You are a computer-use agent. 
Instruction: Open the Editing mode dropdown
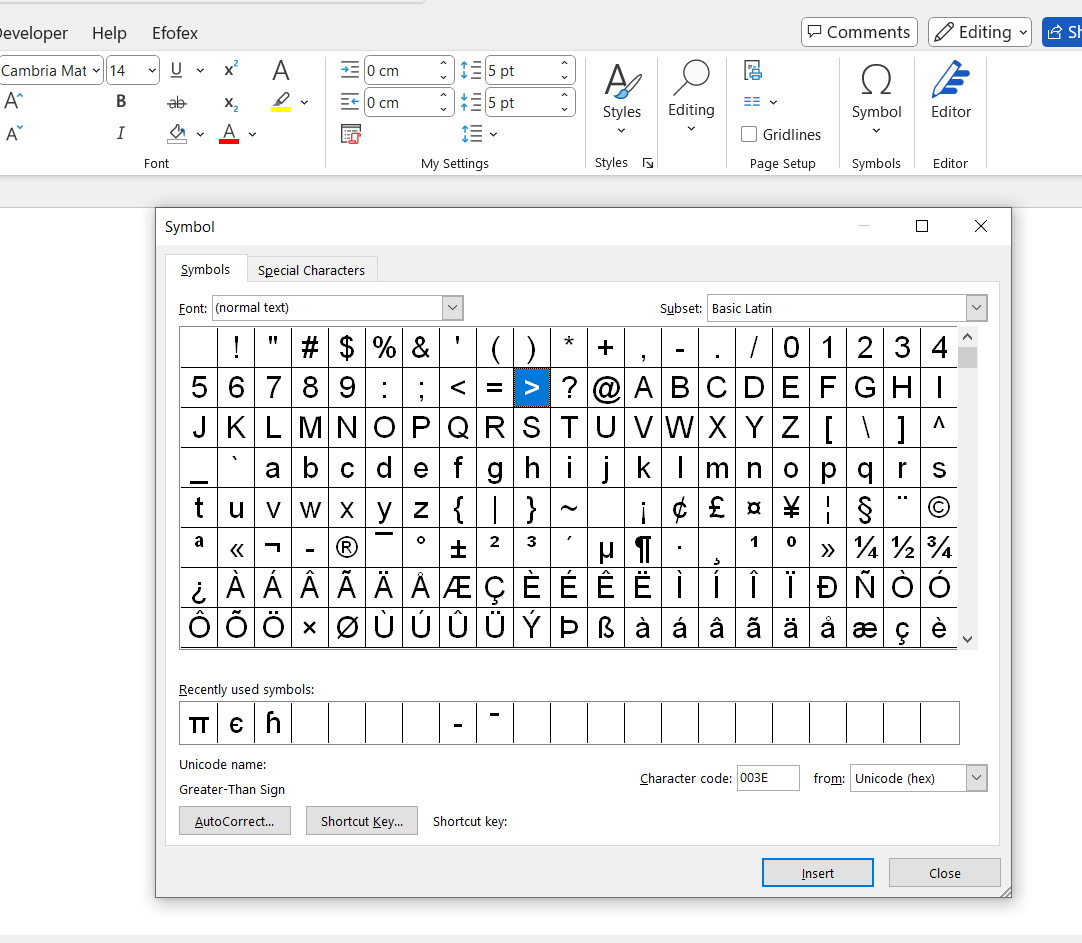point(980,32)
